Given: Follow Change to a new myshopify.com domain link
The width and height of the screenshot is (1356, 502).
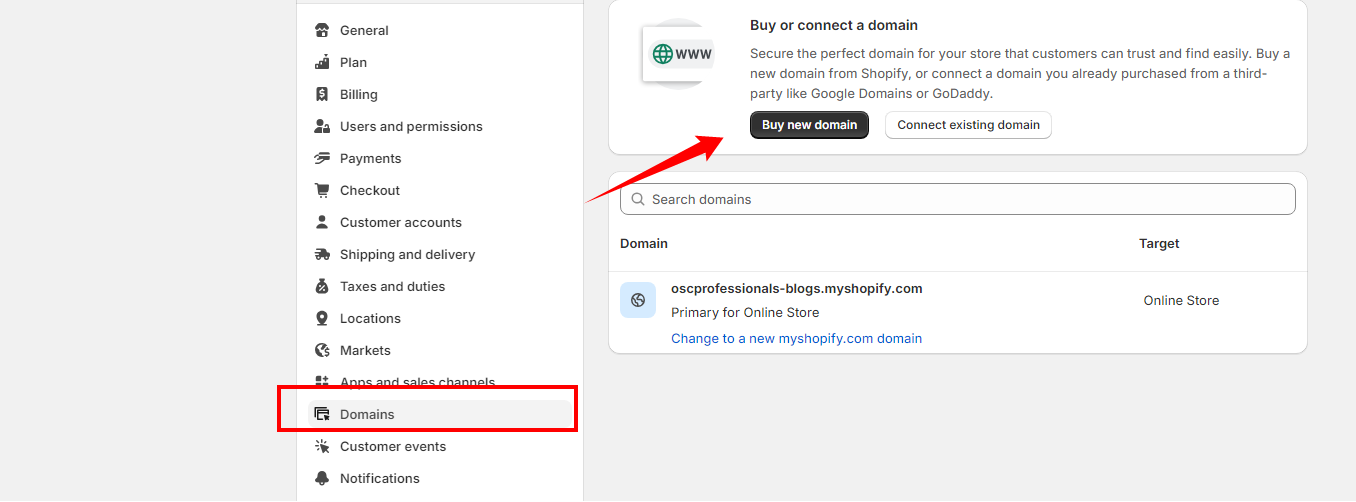Looking at the screenshot, I should [796, 338].
